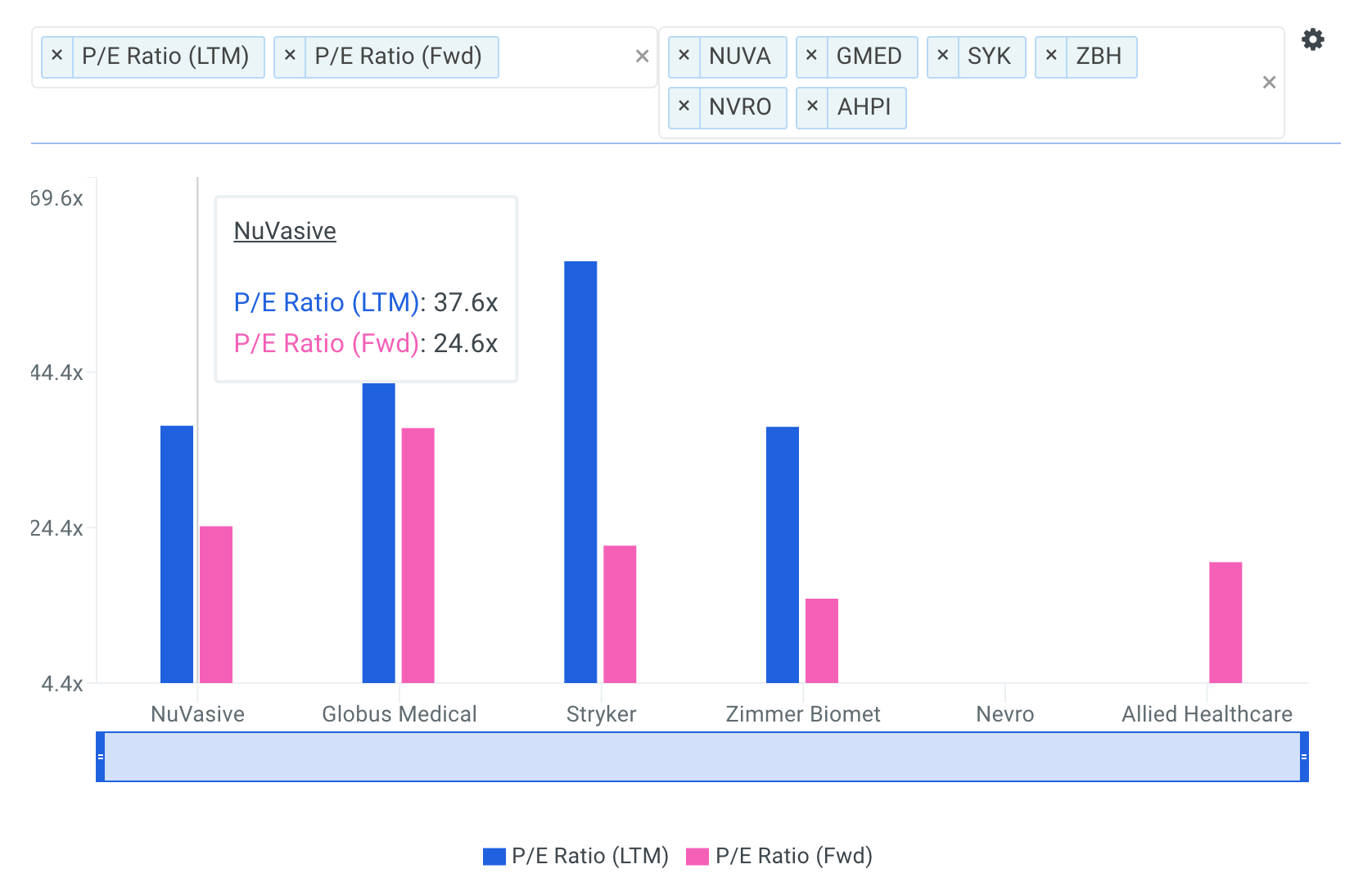
Task: Click Globus Medical's pink Fwd bar
Action: (418, 555)
